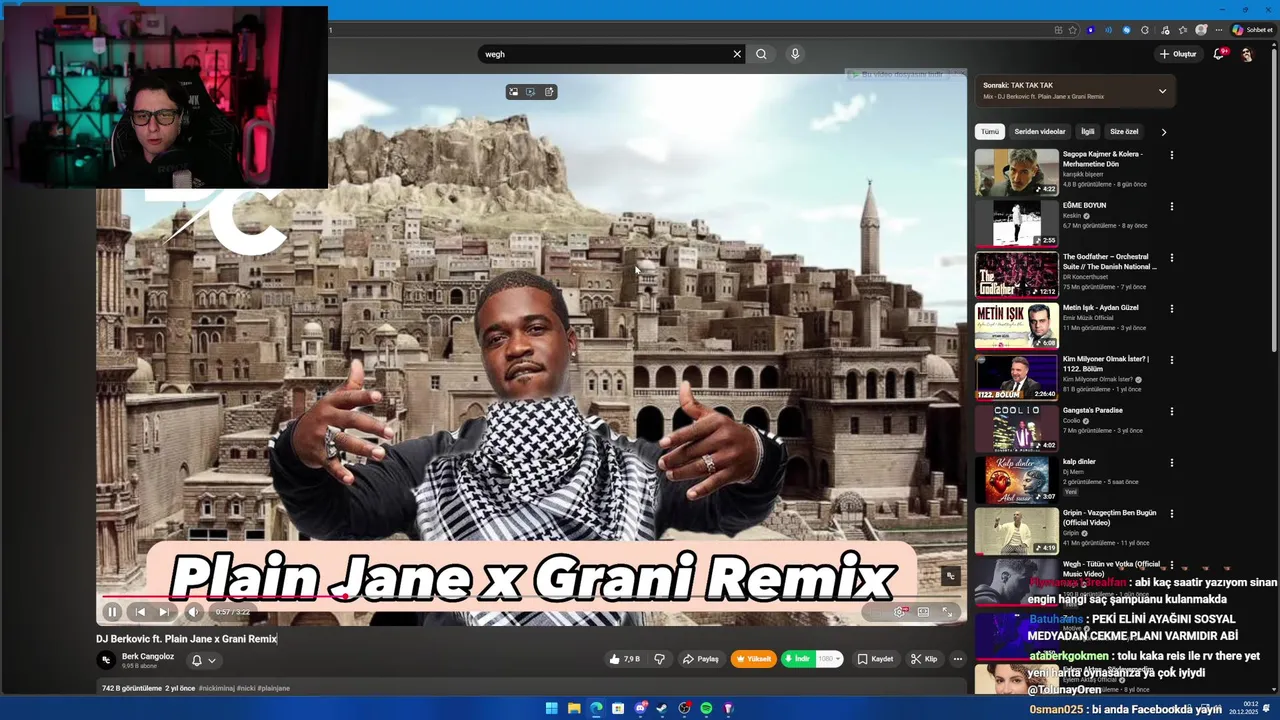
Task: Pause the playing video
Action: click(112, 612)
